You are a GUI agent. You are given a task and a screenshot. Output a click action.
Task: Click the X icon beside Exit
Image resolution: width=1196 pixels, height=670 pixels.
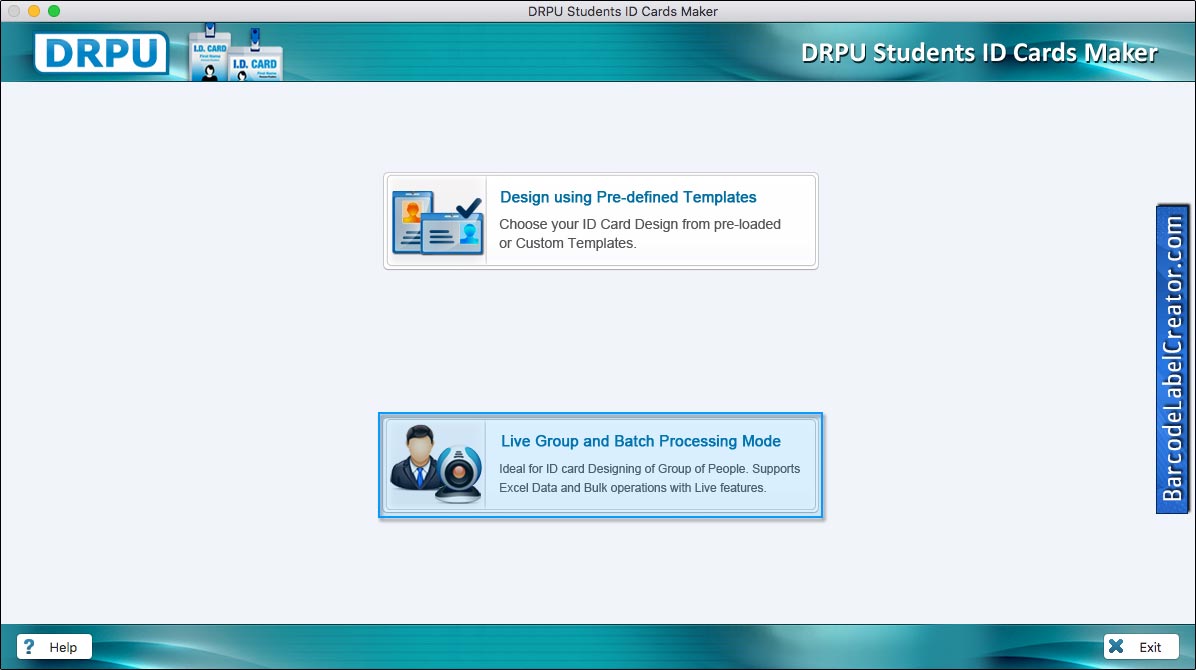point(1116,646)
